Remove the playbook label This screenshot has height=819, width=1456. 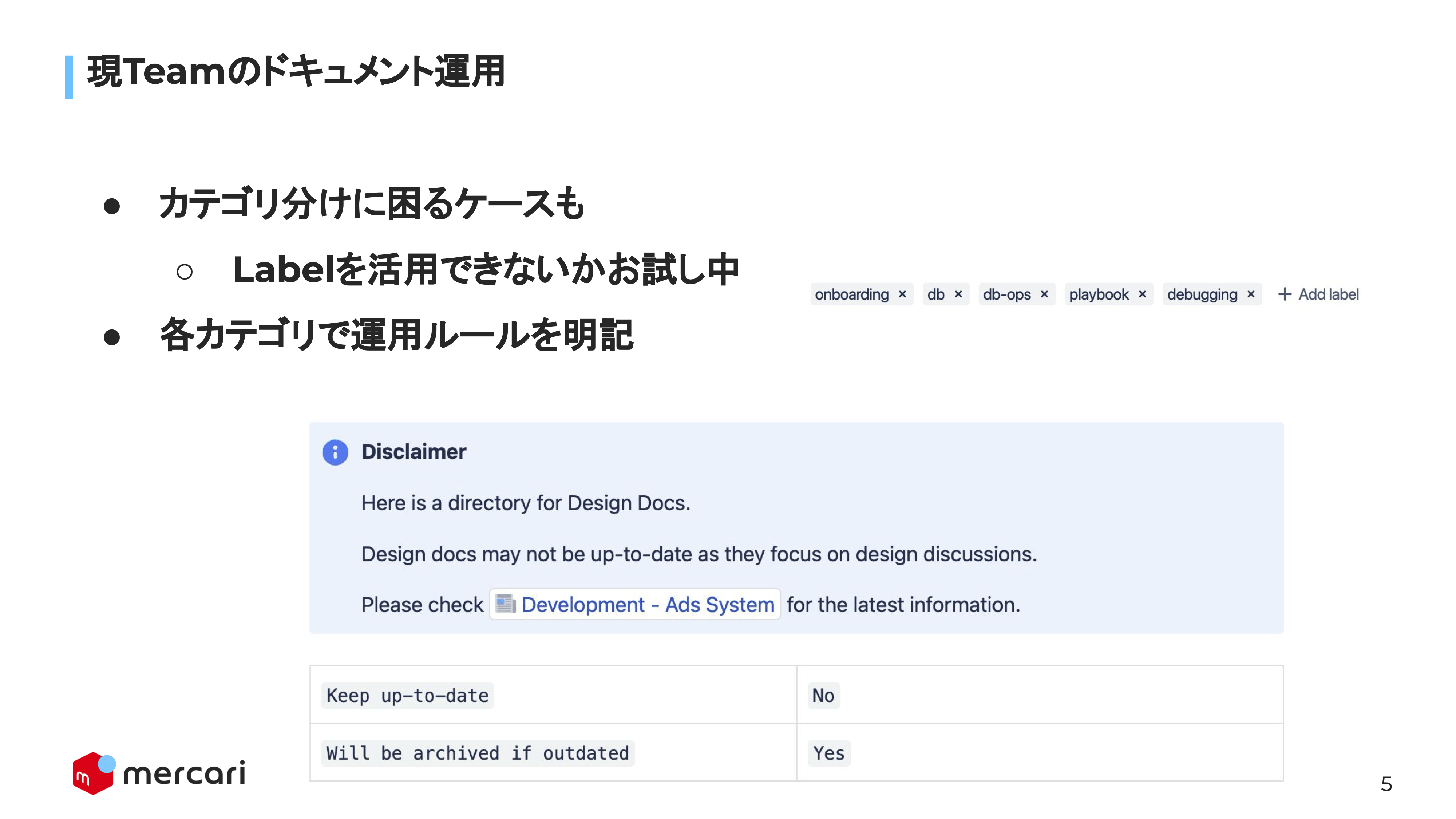pyautogui.click(x=1142, y=294)
